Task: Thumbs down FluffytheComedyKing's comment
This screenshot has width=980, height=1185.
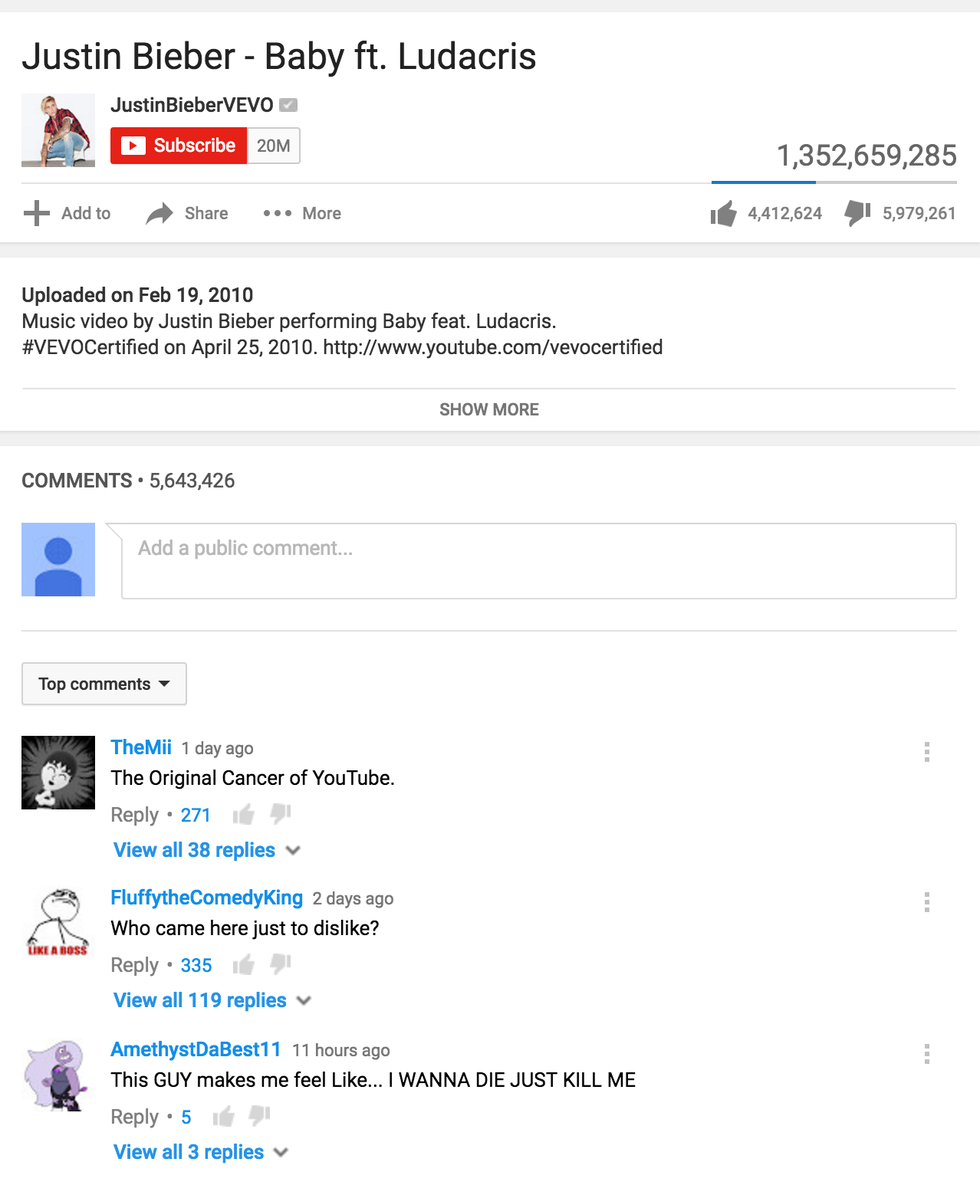Action: click(281, 965)
